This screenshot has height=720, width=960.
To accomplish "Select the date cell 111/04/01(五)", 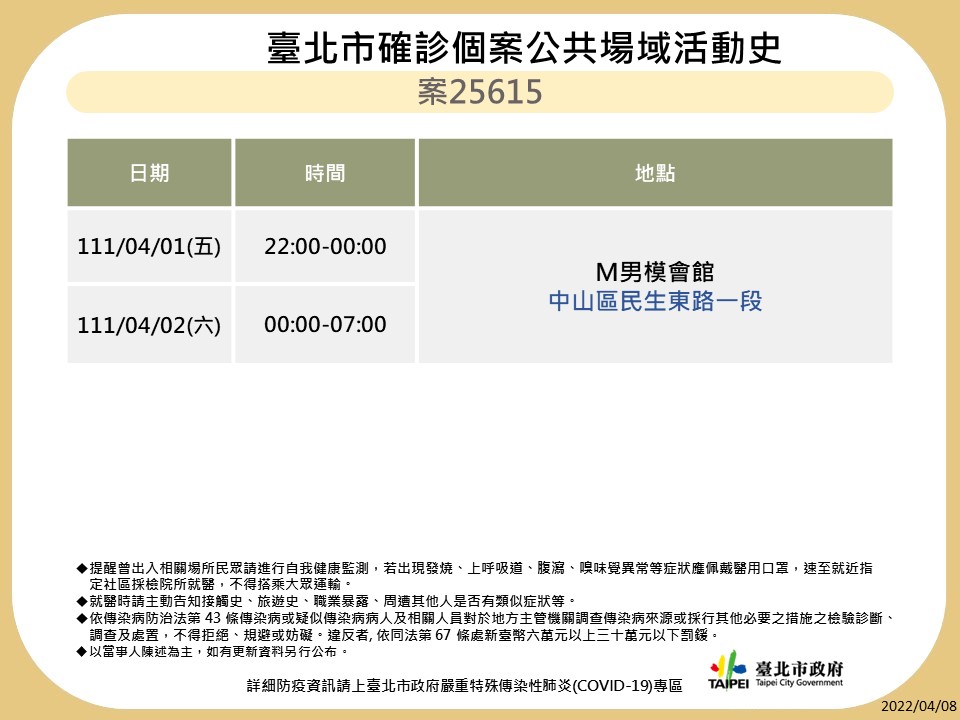I will coord(149,246).
